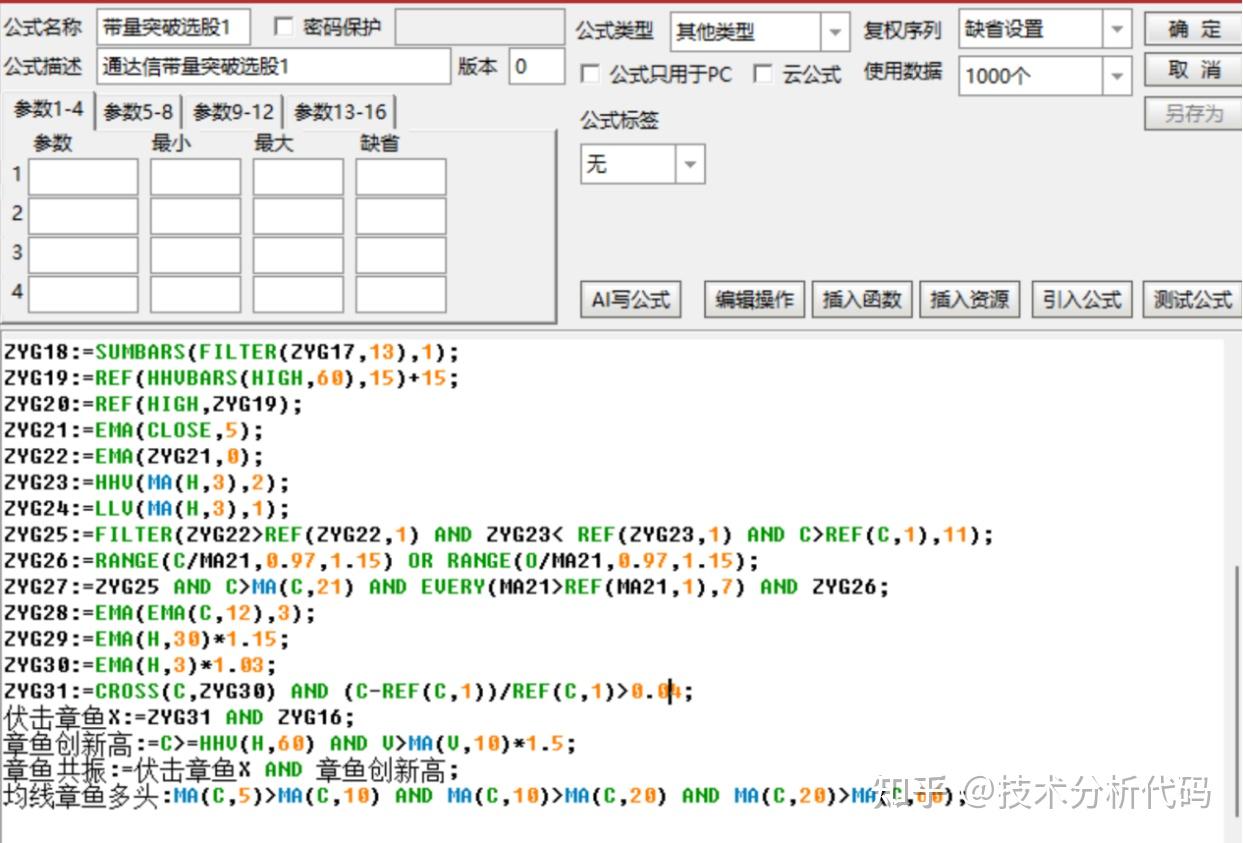The image size is (1243, 843).
Task: Click row 1 最小 field
Action: (196, 177)
